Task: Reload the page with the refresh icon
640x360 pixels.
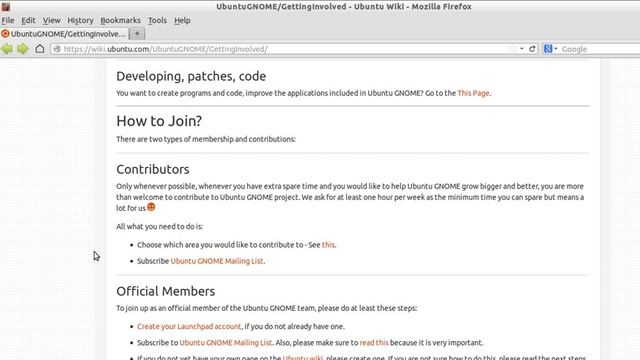Action: (x=532, y=49)
